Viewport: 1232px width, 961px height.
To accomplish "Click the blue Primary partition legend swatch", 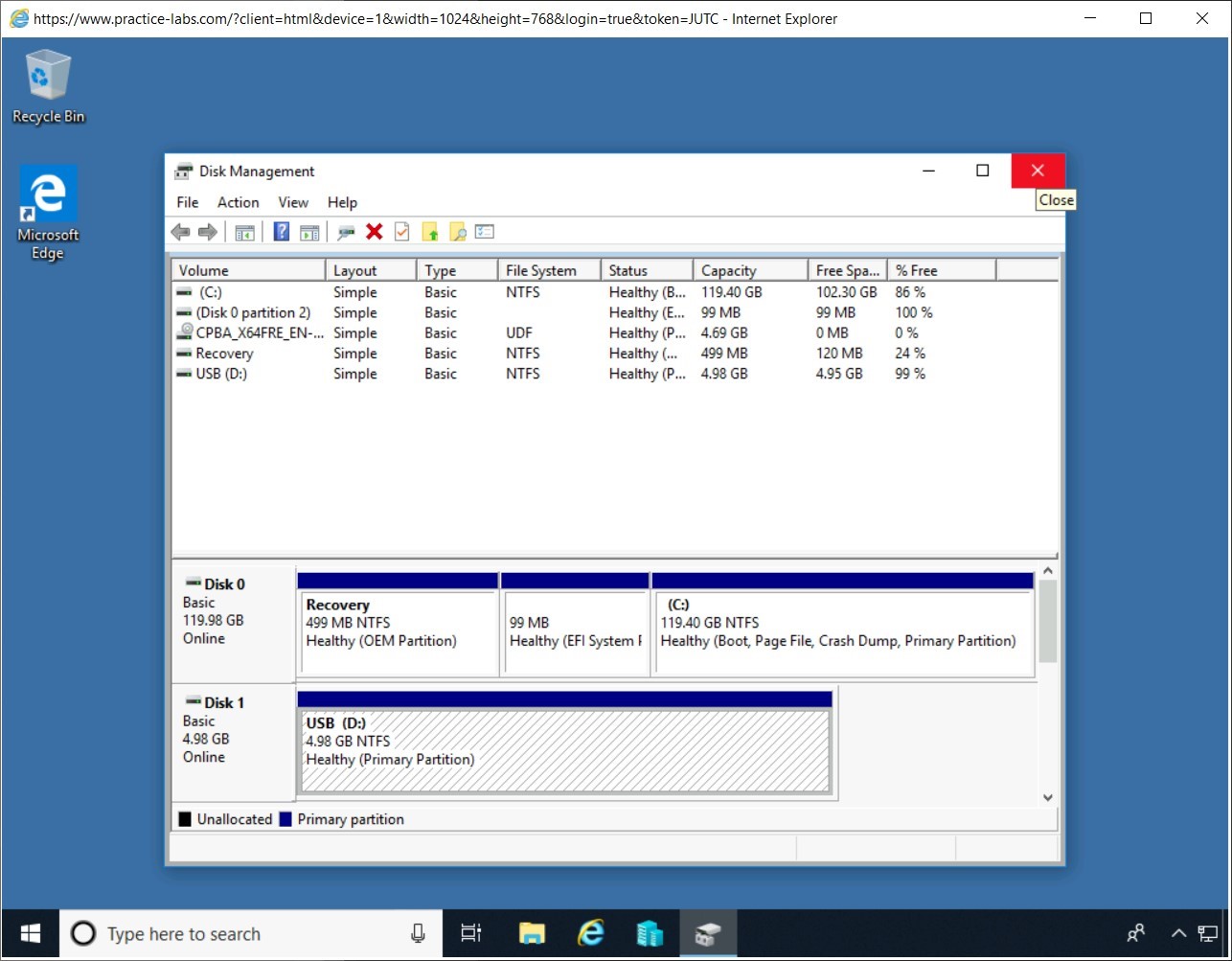I will pyautogui.click(x=285, y=819).
